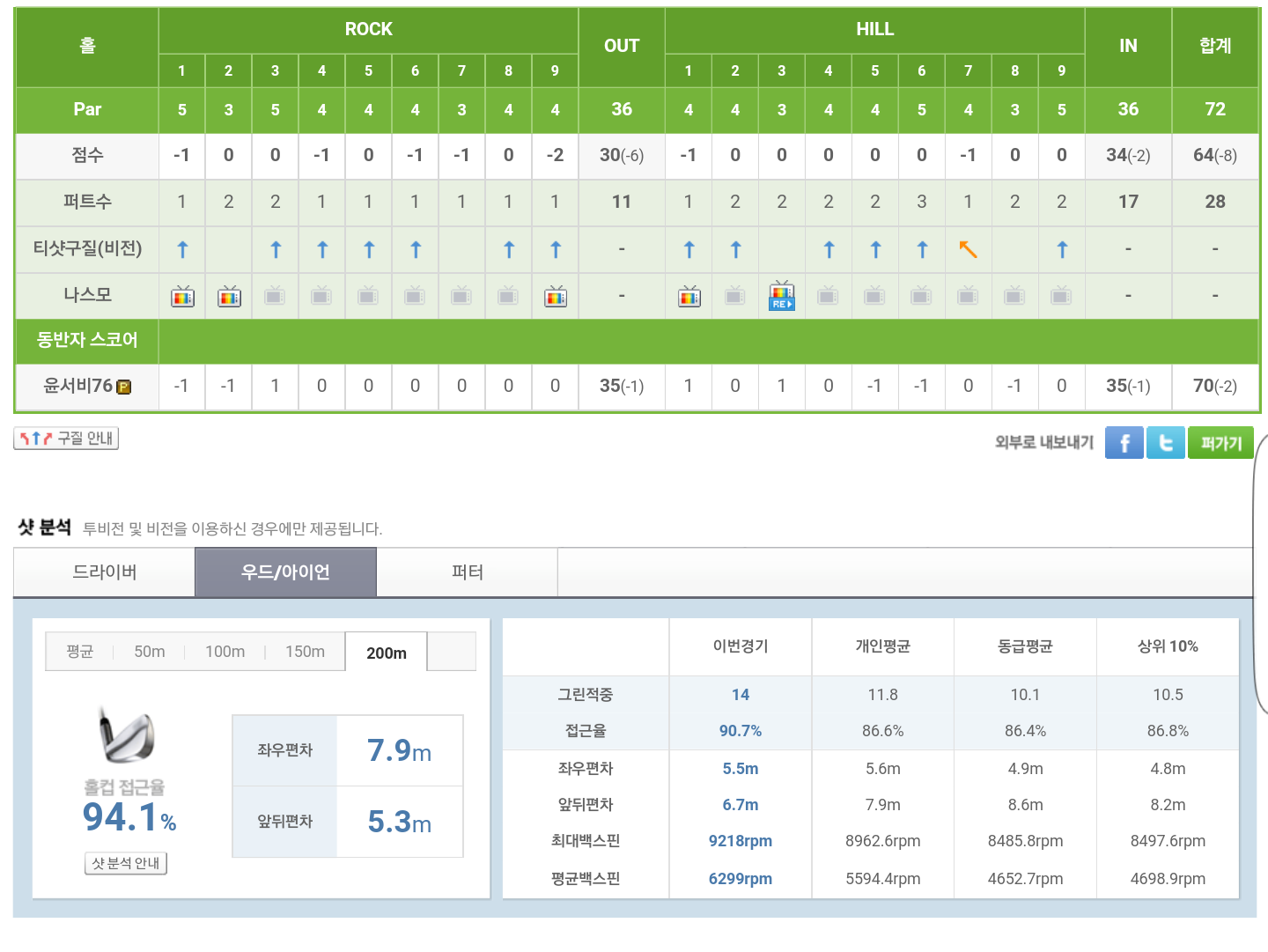Open the Nasmo video for HILL hole 1
The height and width of the screenshot is (952, 1268).
[689, 297]
